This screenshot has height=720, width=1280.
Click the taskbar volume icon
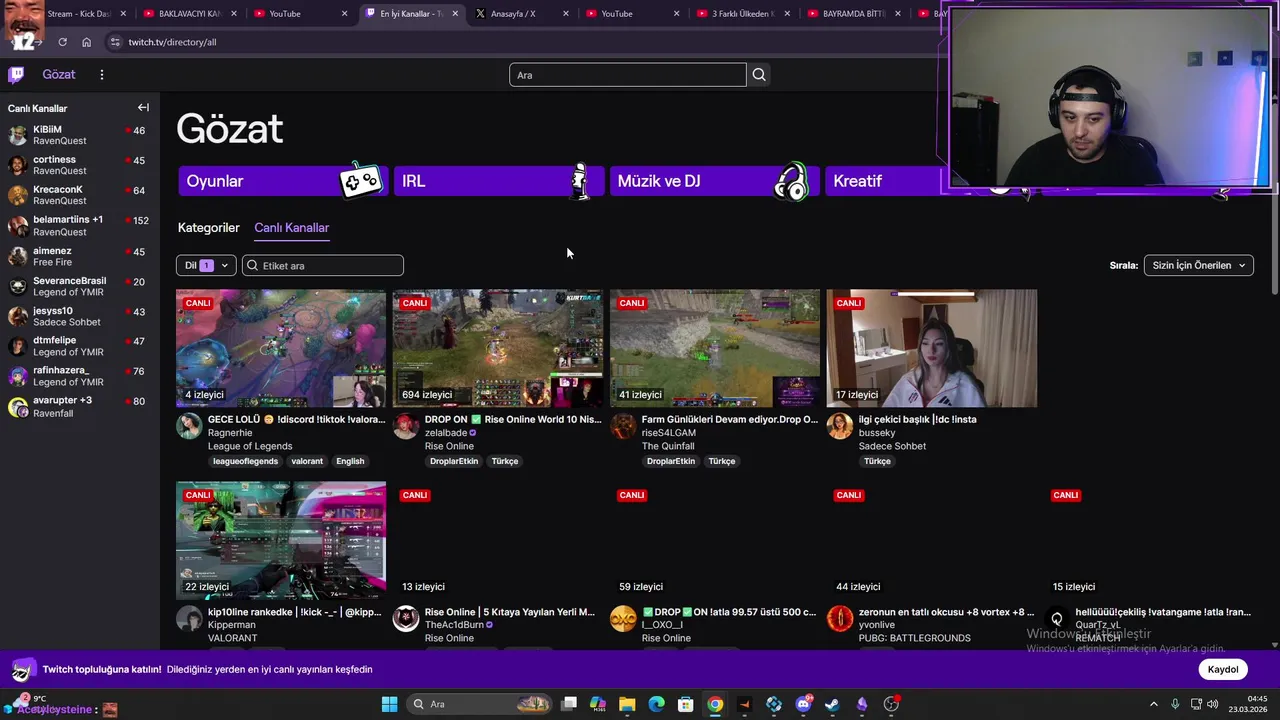click(1213, 704)
